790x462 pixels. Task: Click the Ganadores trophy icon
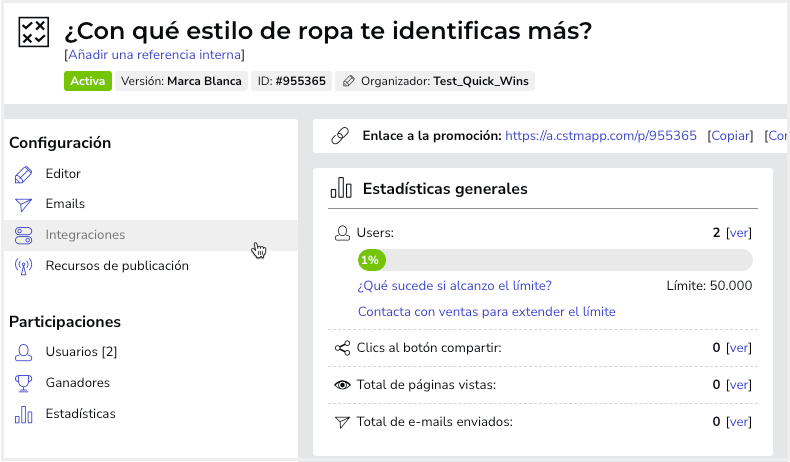23,383
